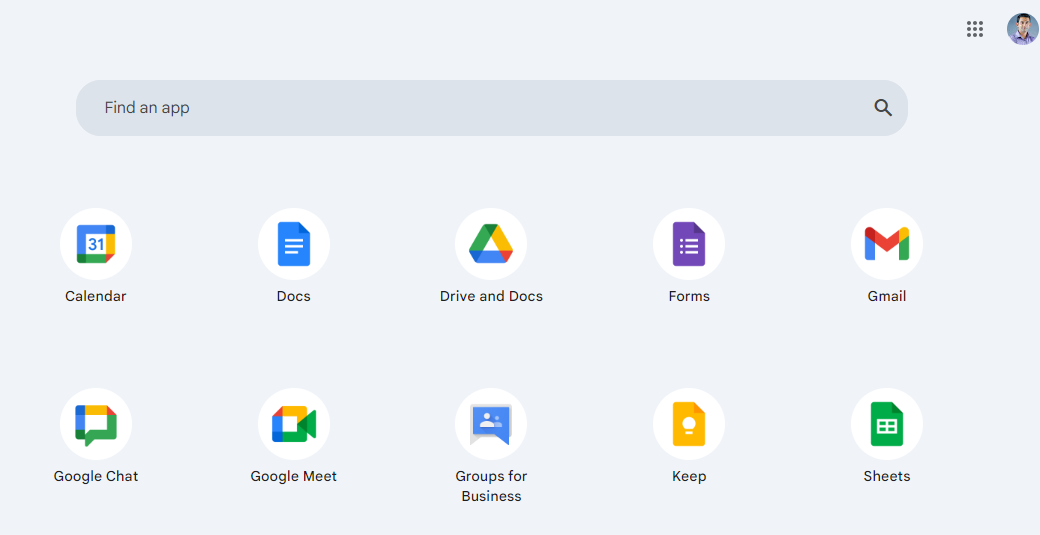
Task: Launch the Drive and Docs icon
Action: [x=491, y=244]
